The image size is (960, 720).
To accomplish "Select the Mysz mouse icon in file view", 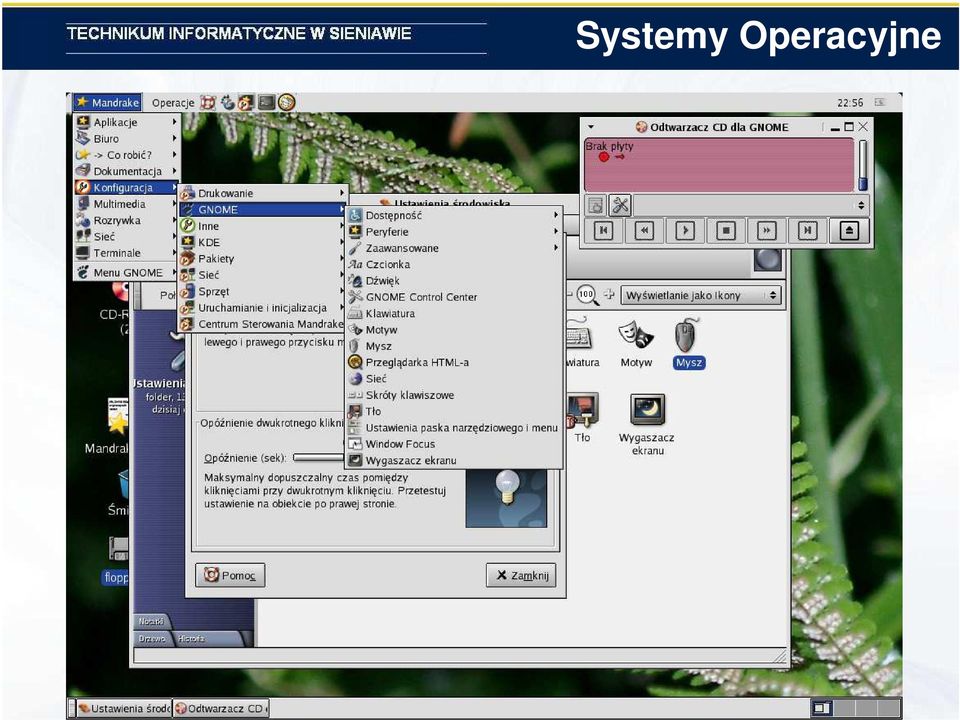I will point(687,336).
